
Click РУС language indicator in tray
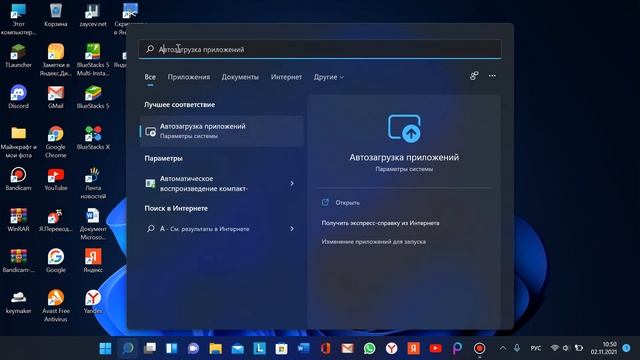pyautogui.click(x=536, y=348)
